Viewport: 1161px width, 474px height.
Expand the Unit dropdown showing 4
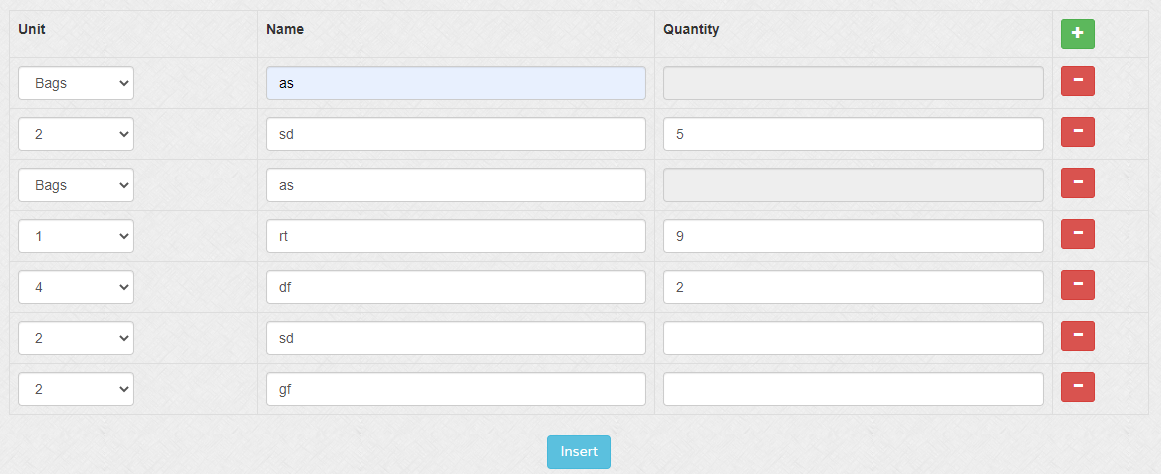76,287
